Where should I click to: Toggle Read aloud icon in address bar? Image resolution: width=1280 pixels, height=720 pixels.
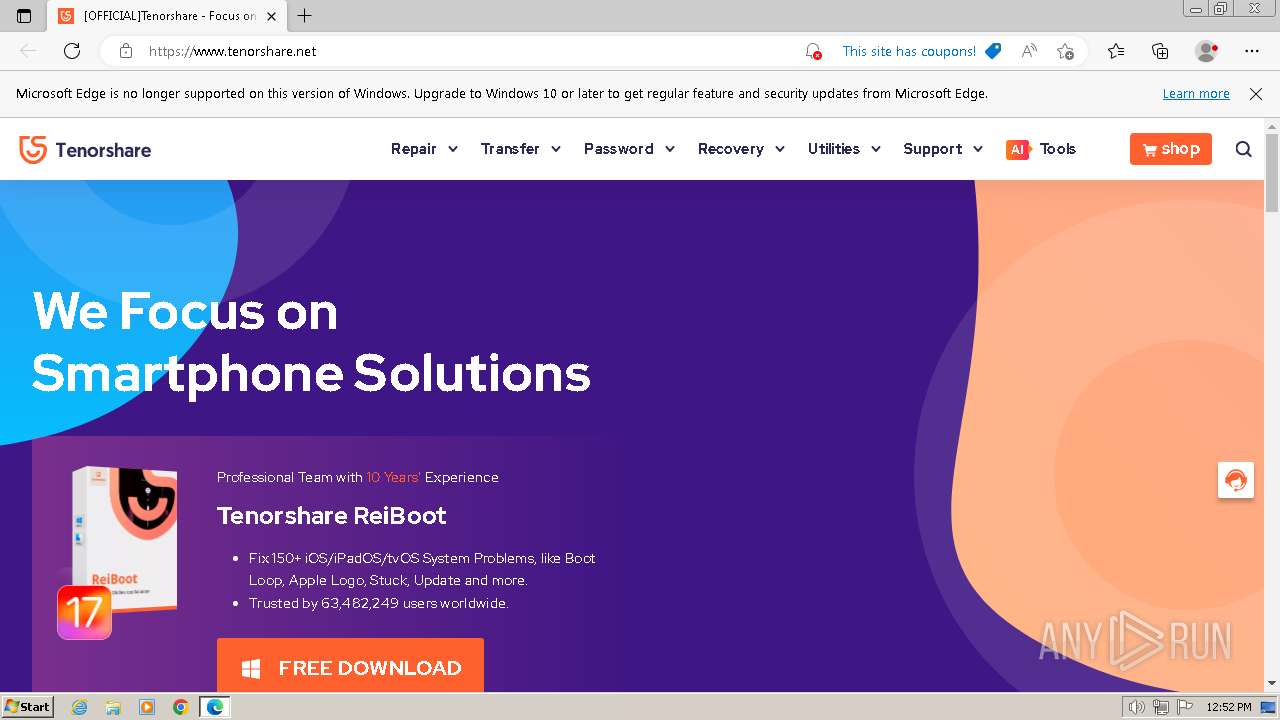(1029, 51)
